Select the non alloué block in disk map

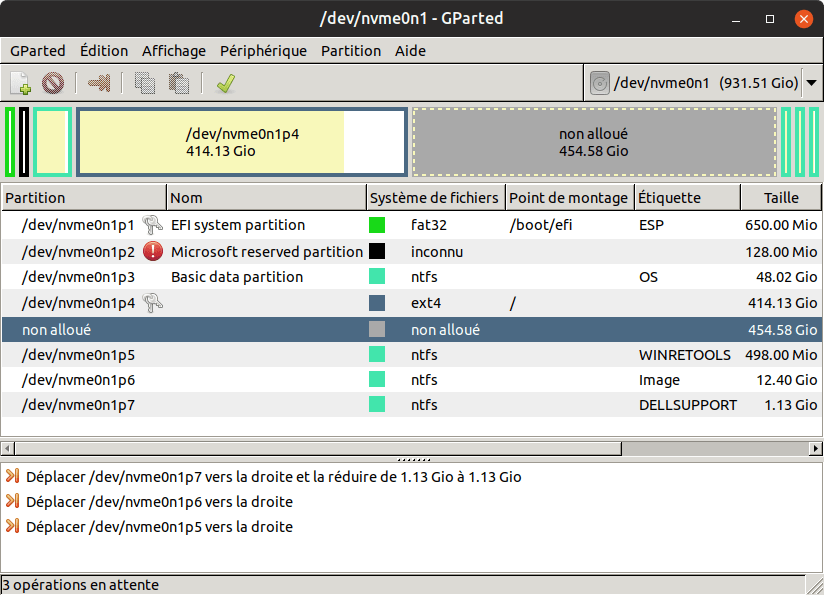[594, 142]
